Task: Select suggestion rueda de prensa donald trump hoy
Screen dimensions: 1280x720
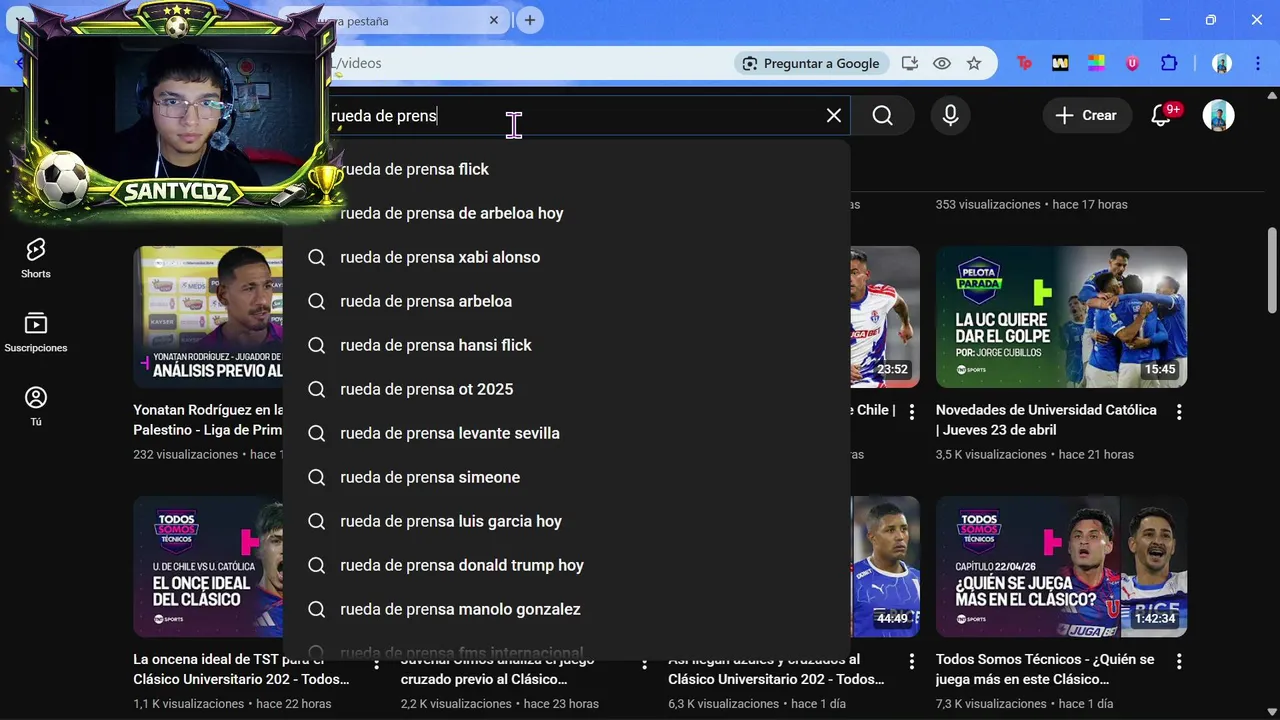Action: [x=566, y=565]
